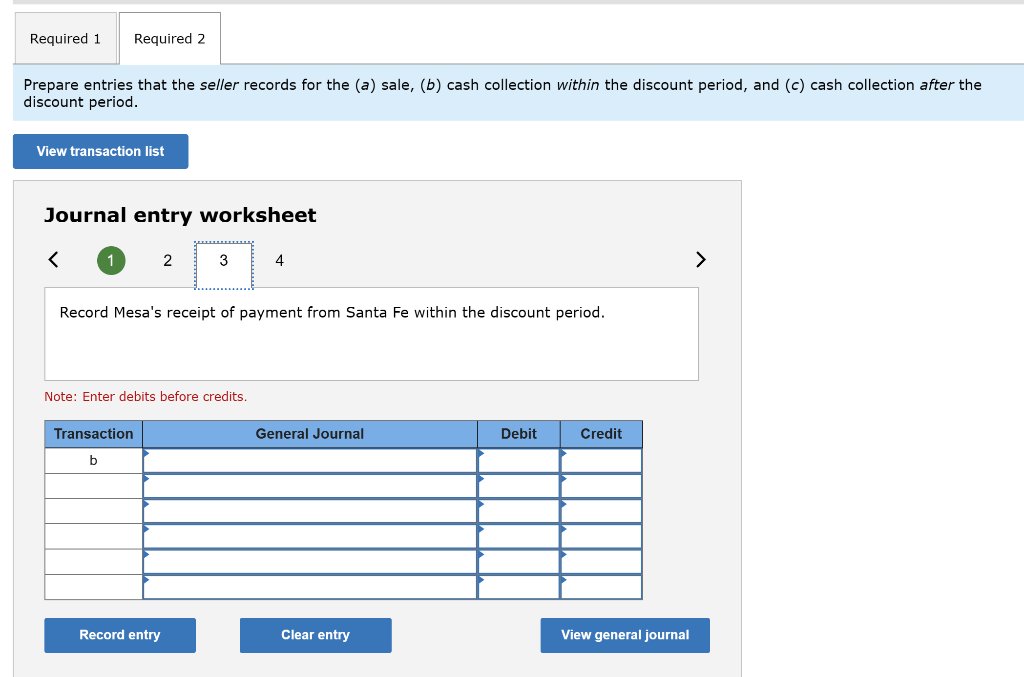
Task: Click the Transaction cell labeled b
Action: pos(93,461)
